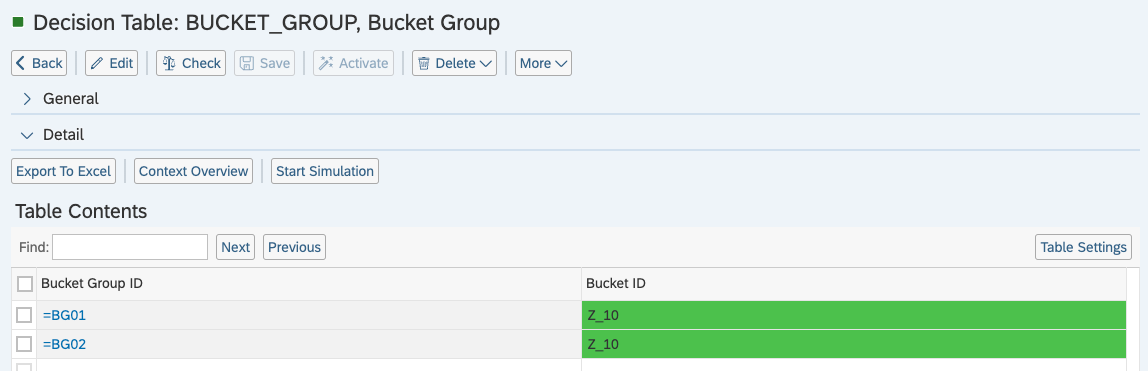Select the checkbox for row =BG02
This screenshot has width=1148, height=371.
pos(24,344)
